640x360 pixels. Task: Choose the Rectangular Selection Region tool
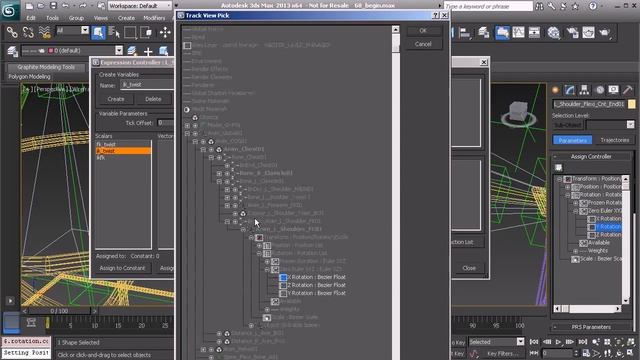(x=130, y=32)
